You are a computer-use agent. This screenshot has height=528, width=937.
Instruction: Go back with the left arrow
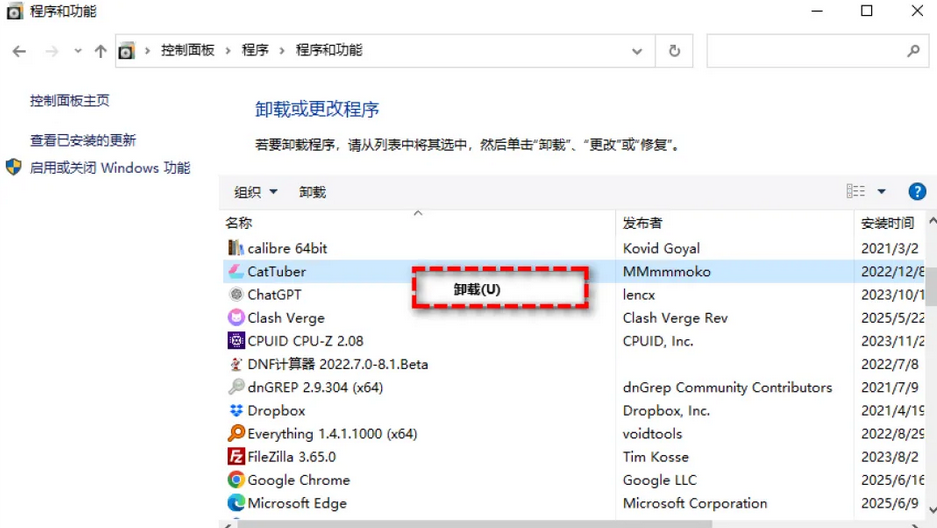pyautogui.click(x=19, y=51)
